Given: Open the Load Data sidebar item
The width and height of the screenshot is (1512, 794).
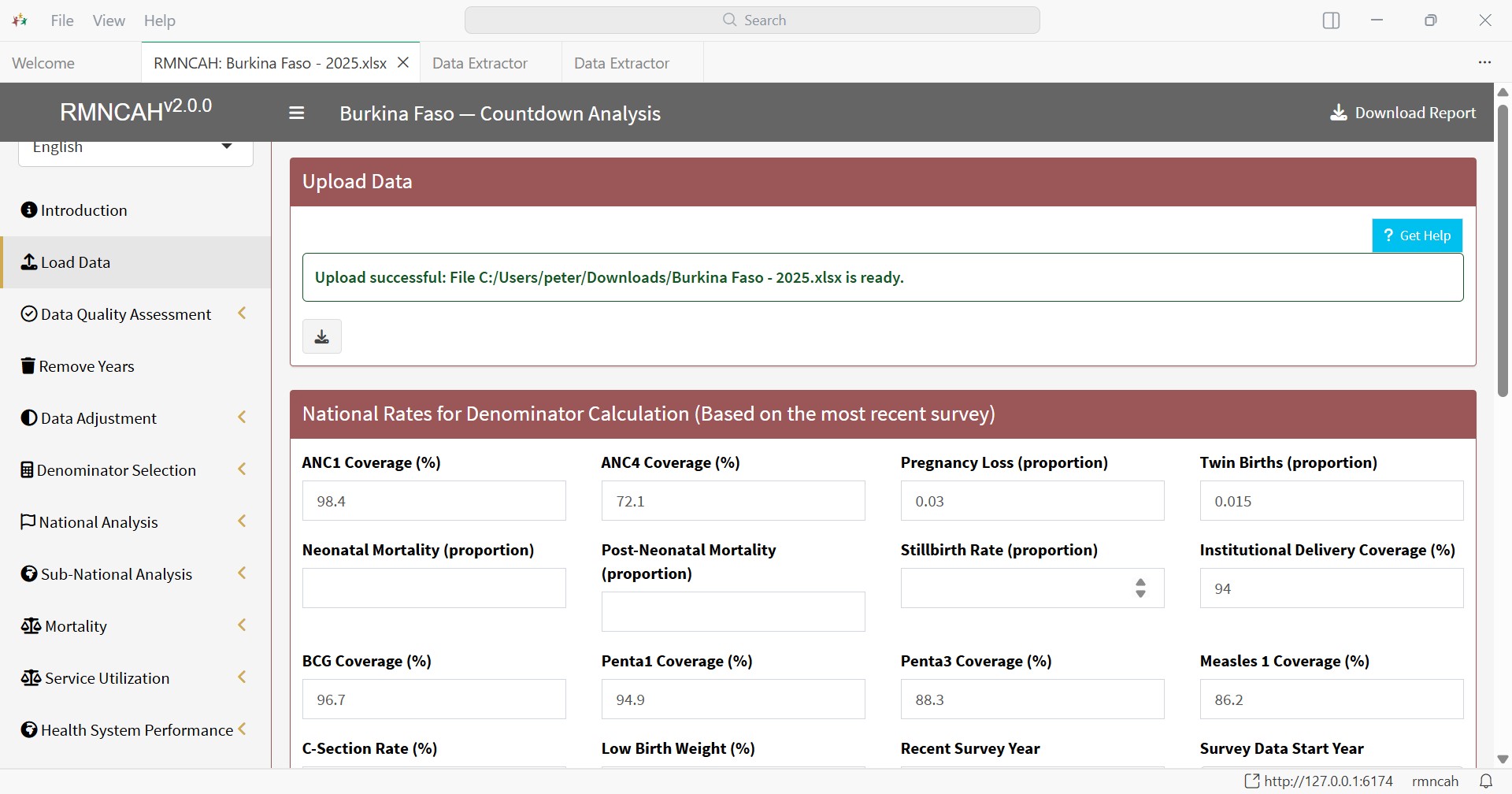Looking at the screenshot, I should [x=135, y=262].
